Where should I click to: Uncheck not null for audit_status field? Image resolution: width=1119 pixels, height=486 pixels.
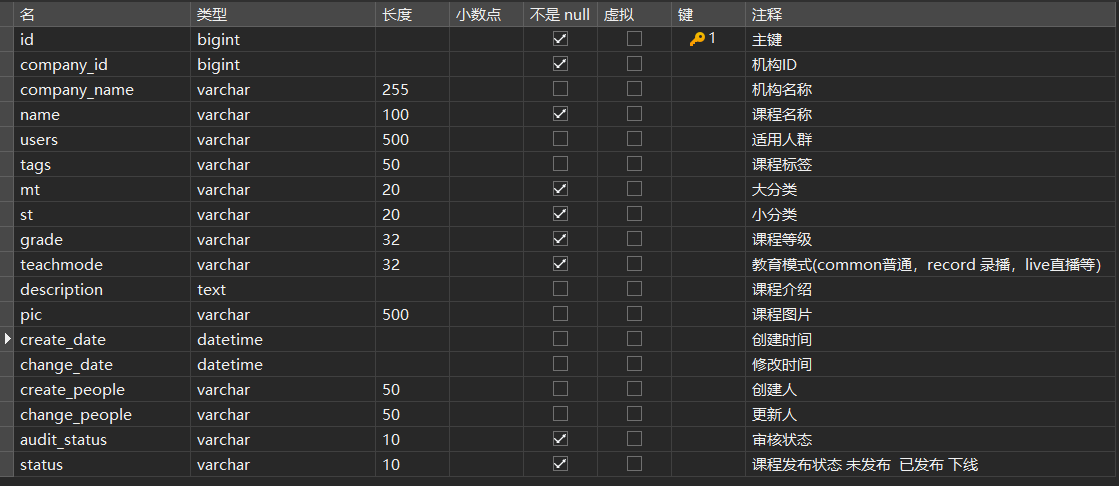point(560,438)
